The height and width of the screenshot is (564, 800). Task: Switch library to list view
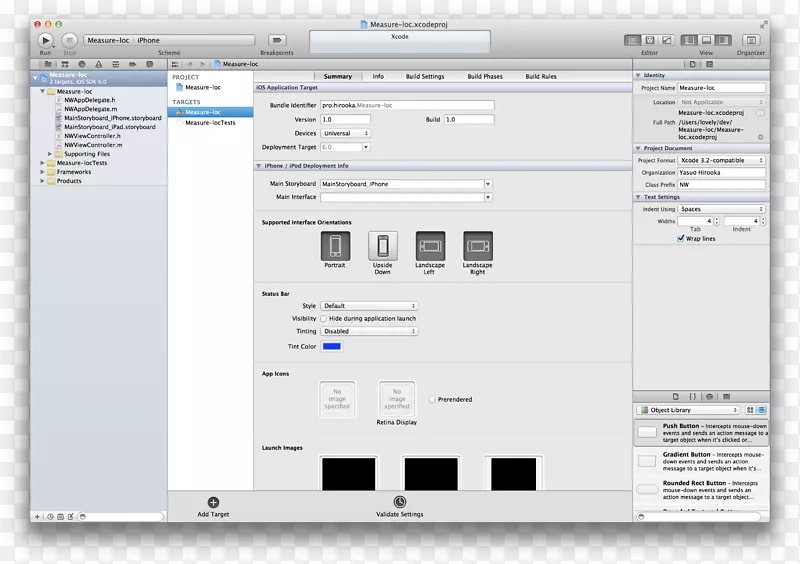(761, 410)
